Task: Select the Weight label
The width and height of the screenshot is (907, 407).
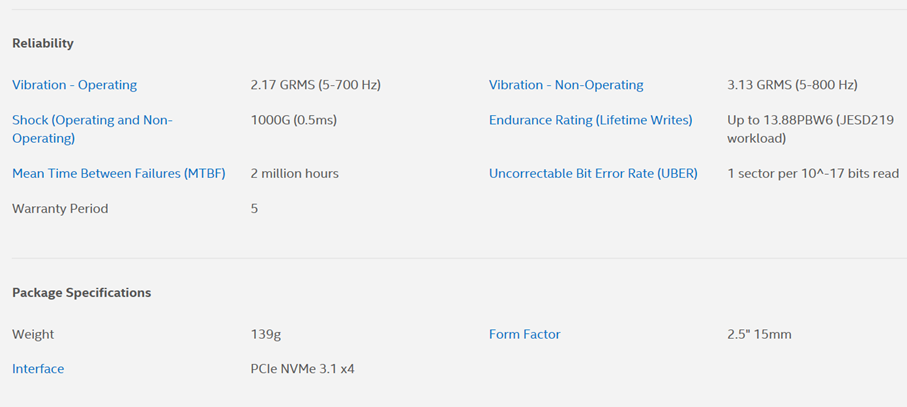Action: 33,334
